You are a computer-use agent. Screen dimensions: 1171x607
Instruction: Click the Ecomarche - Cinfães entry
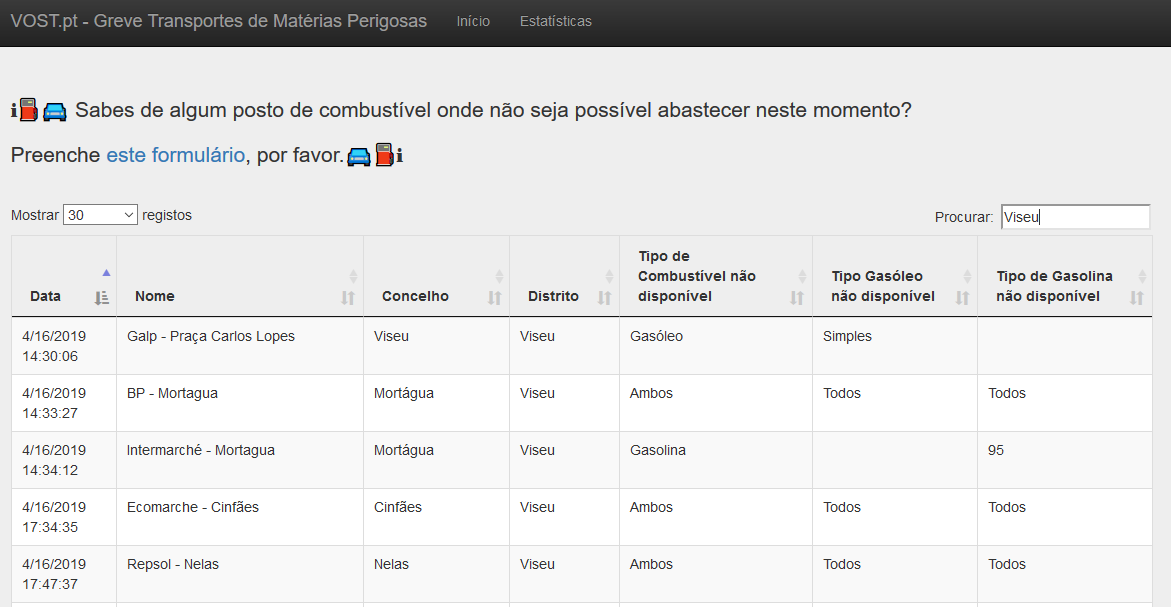click(192, 508)
